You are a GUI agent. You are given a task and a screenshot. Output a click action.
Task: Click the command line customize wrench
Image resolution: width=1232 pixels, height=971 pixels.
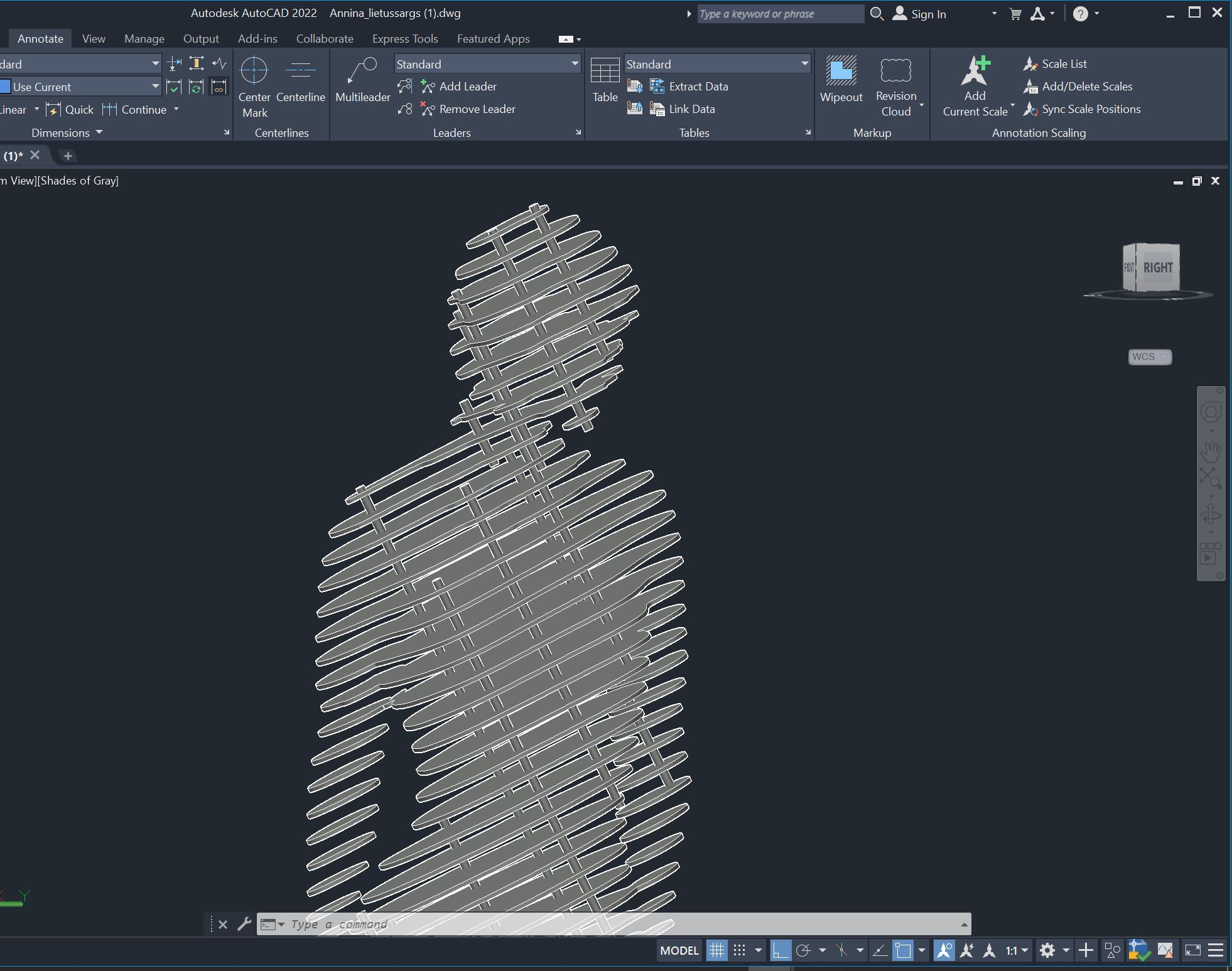244,924
